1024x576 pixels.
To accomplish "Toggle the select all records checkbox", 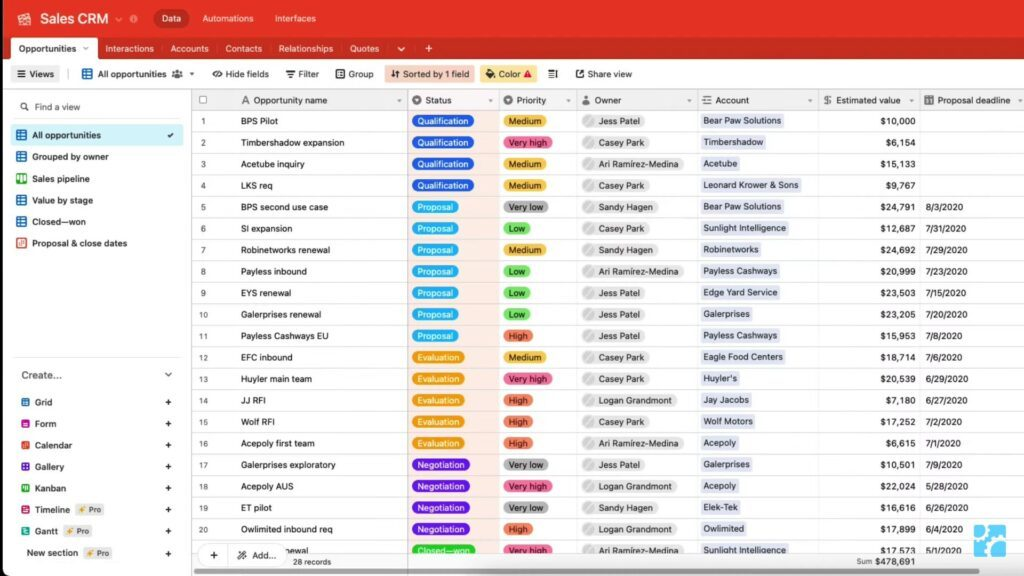I will pyautogui.click(x=203, y=100).
